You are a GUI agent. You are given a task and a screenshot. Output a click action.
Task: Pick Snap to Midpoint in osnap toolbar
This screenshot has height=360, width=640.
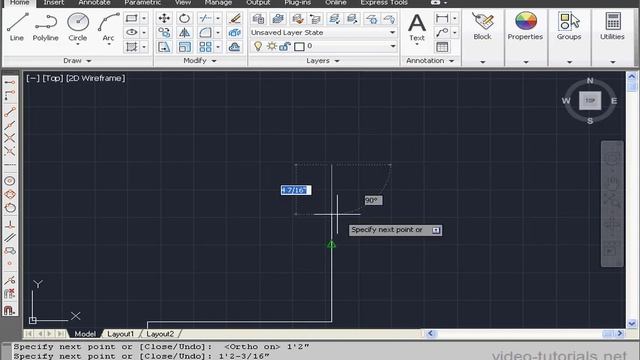click(x=10, y=125)
